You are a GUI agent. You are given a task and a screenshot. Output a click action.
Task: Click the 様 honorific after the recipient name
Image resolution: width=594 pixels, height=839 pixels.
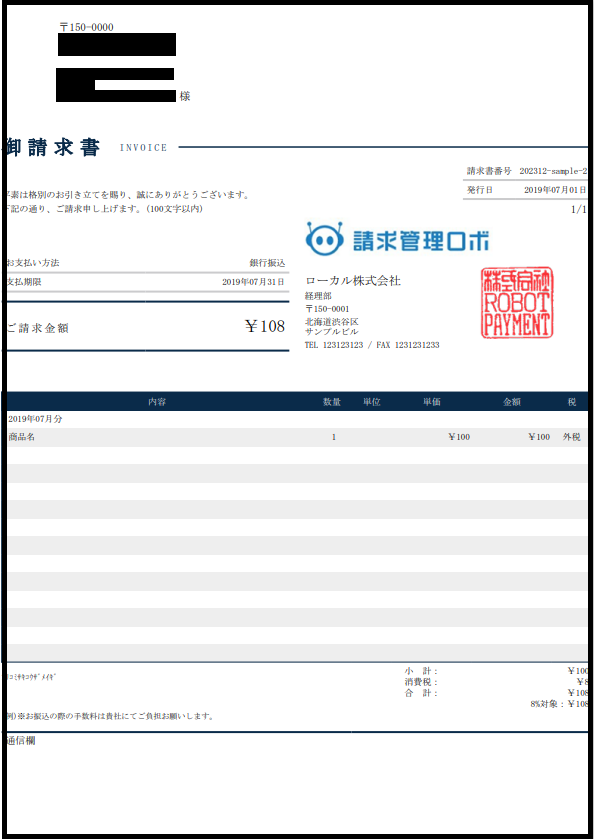[185, 97]
